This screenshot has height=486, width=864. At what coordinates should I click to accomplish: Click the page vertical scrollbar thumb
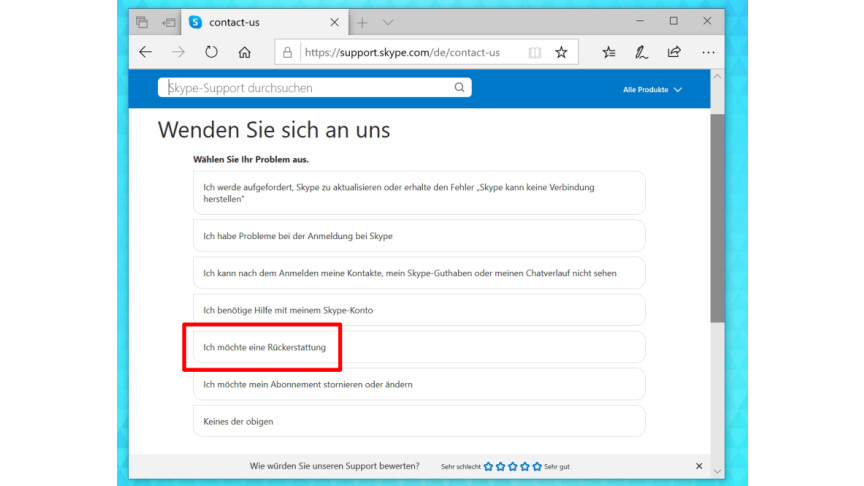pos(717,218)
